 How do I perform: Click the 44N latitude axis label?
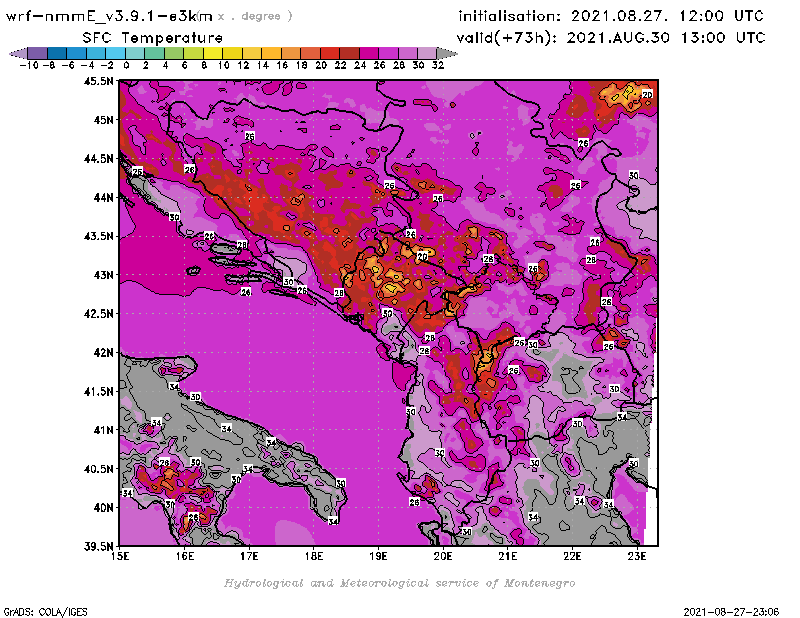[103, 197]
